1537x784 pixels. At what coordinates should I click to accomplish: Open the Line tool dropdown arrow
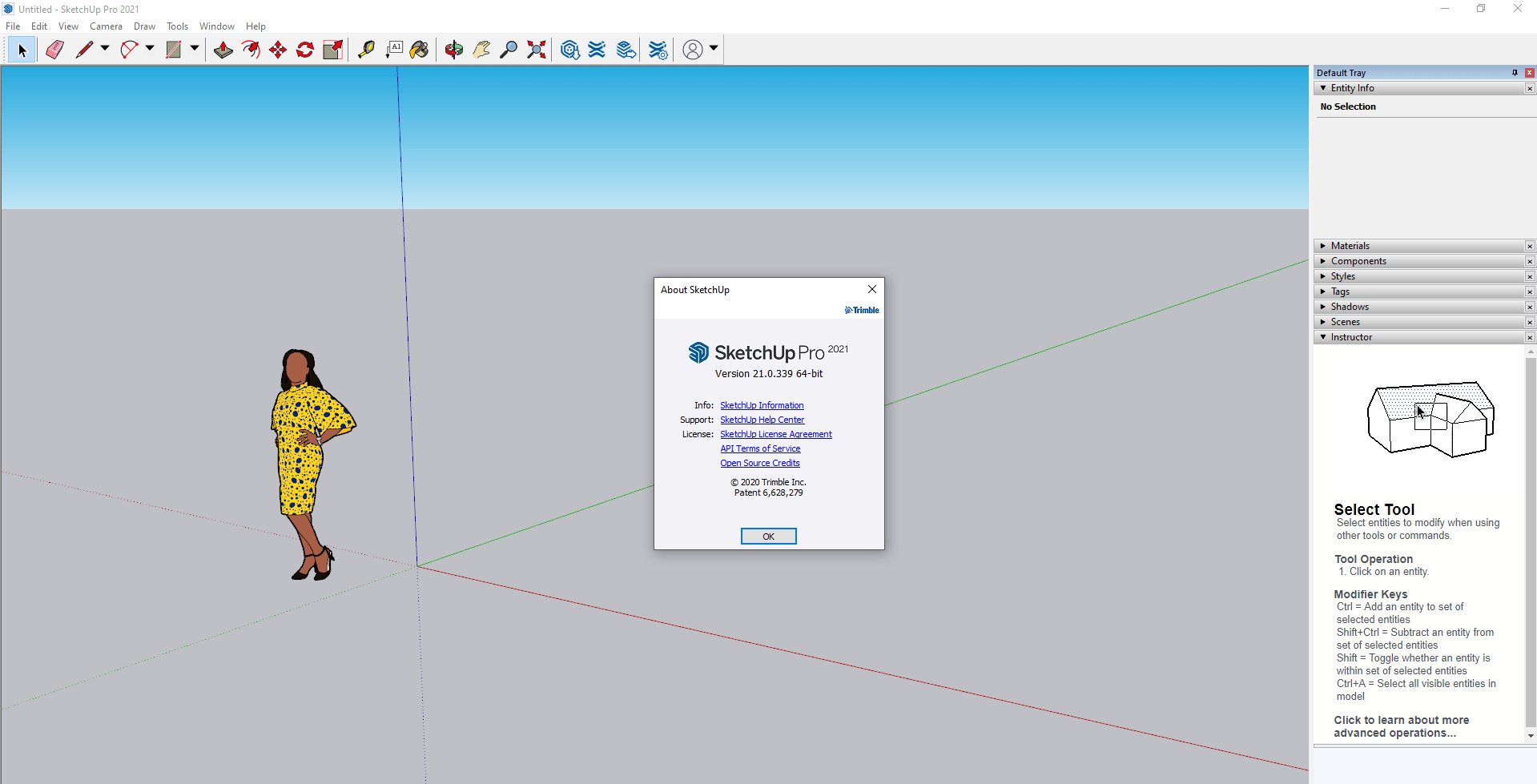(x=105, y=49)
